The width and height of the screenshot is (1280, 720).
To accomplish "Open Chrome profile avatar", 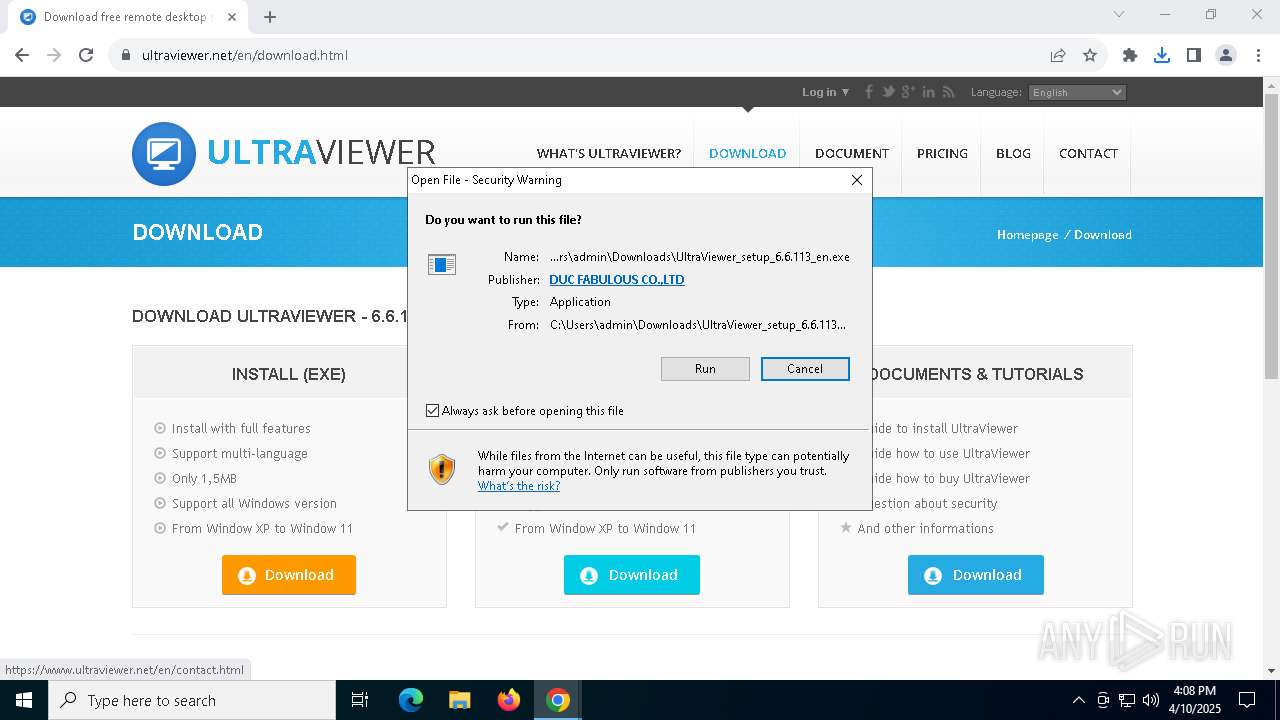I will tap(1226, 55).
